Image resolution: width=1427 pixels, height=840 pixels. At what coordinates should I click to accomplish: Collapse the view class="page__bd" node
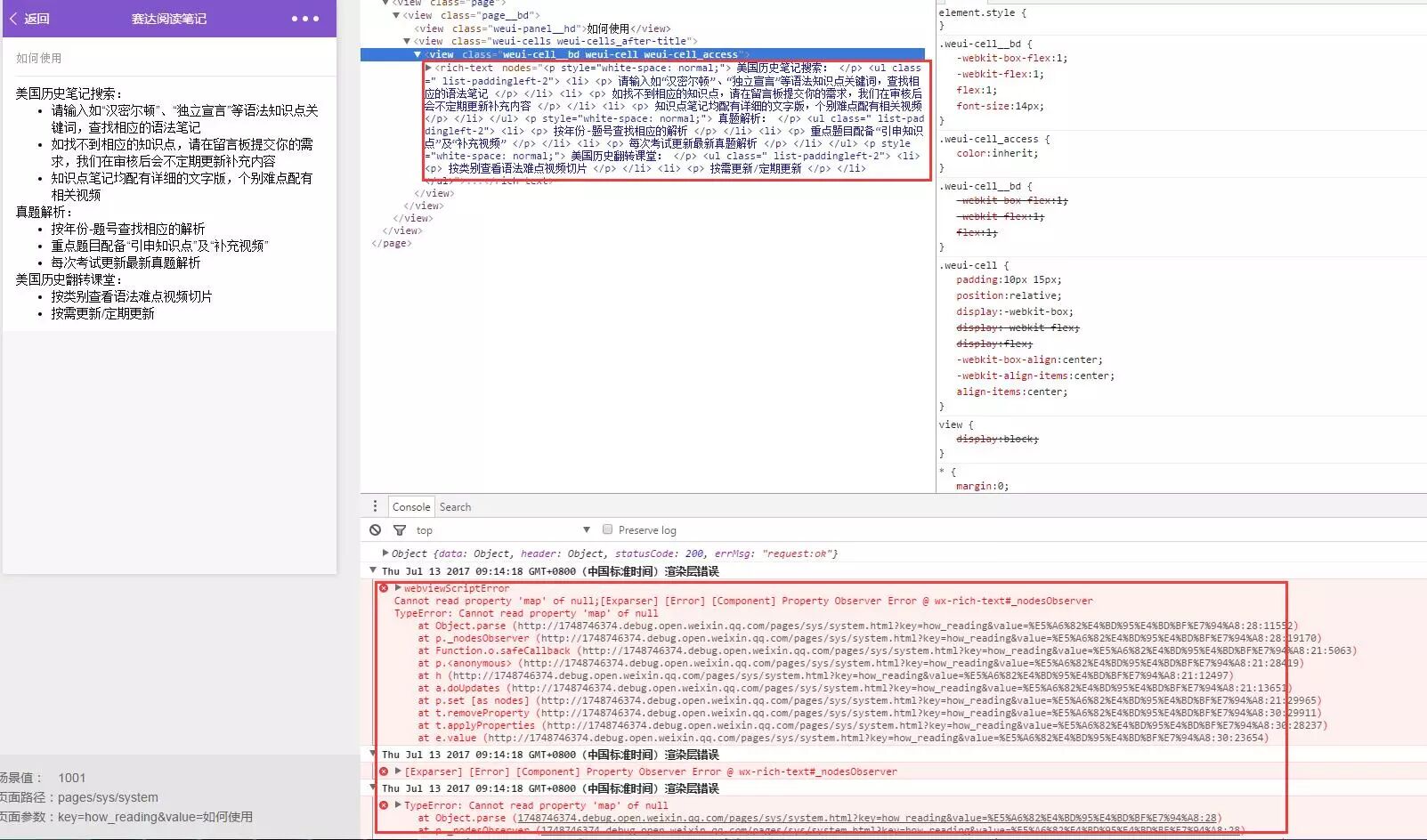(x=396, y=15)
